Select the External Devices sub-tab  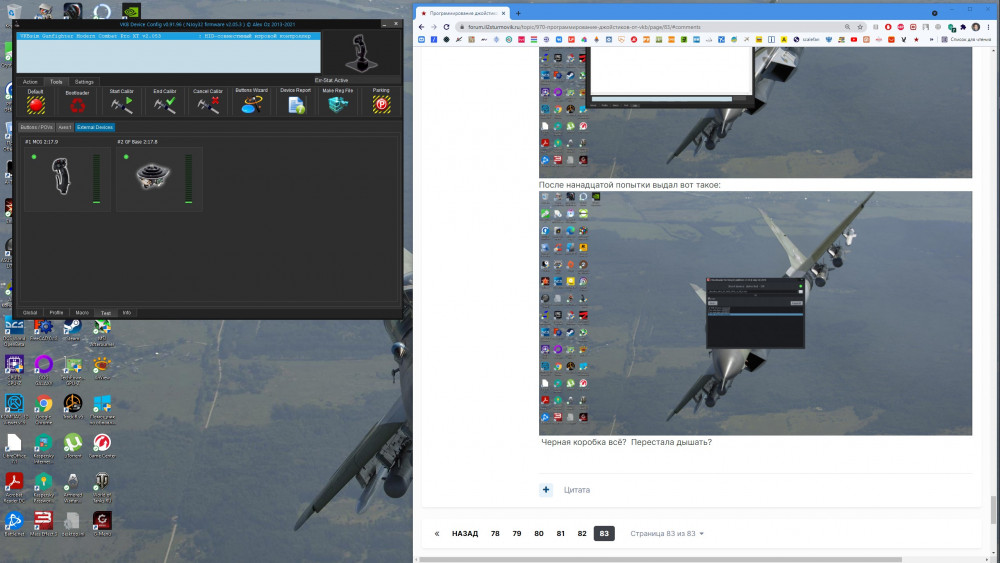click(95, 128)
